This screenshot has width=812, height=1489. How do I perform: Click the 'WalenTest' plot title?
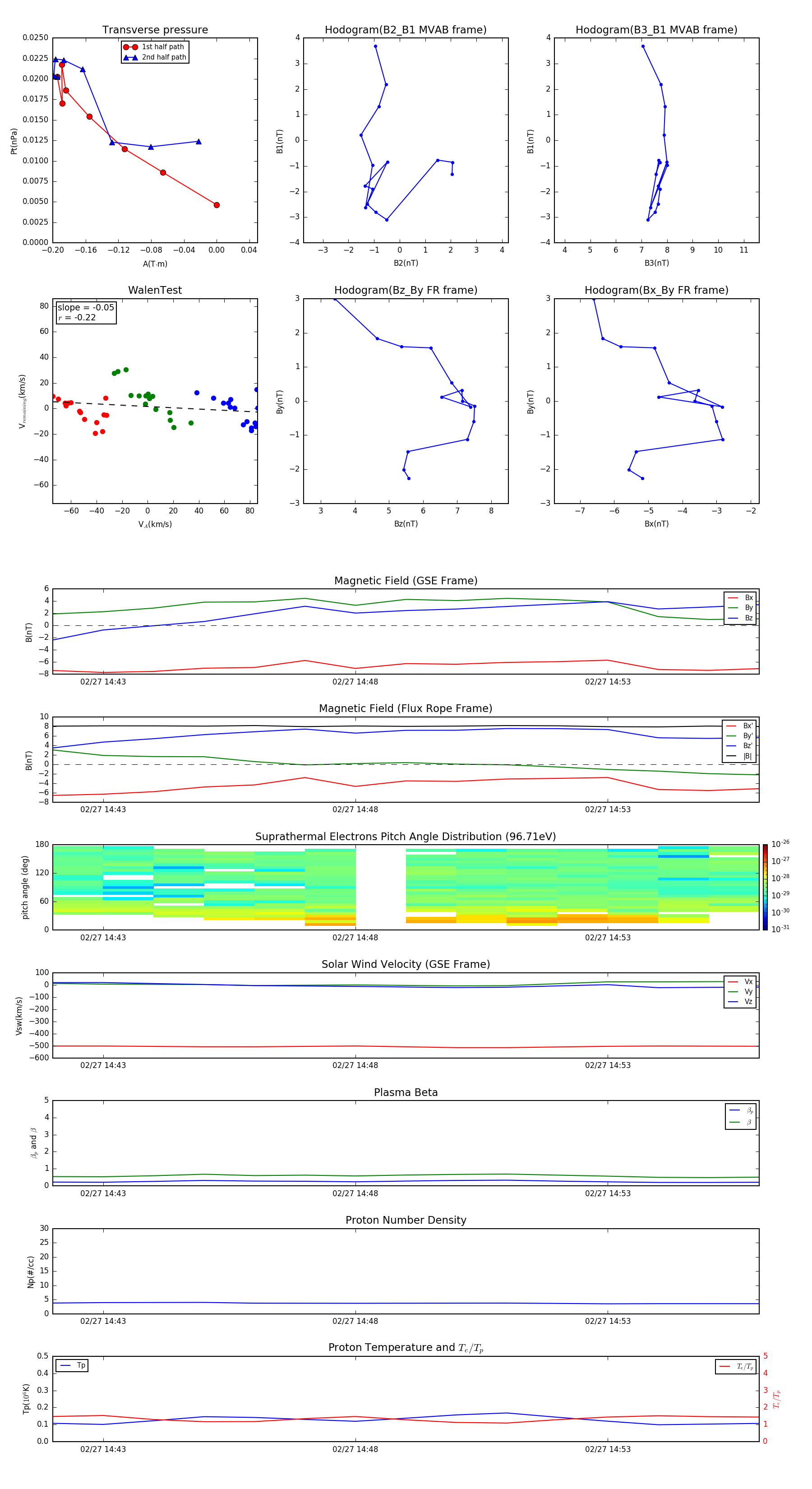pyautogui.click(x=155, y=290)
